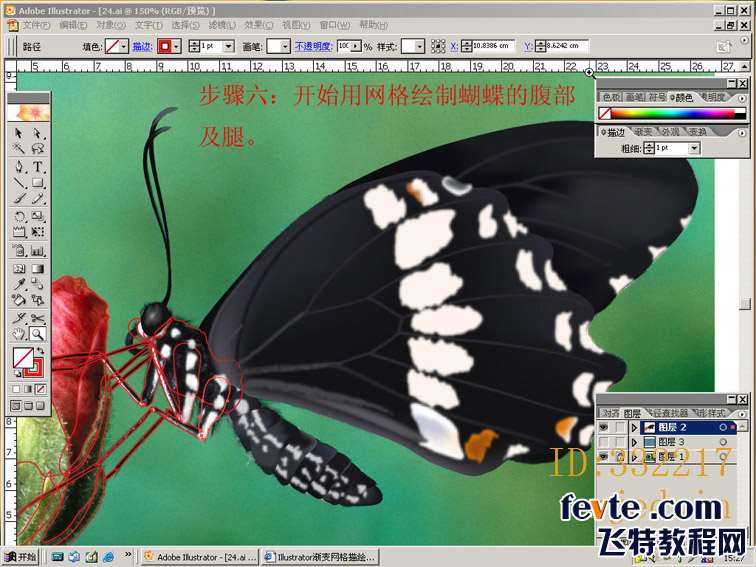
Task: Open the 粗细 stroke weight dropdown in panel
Action: 695,148
